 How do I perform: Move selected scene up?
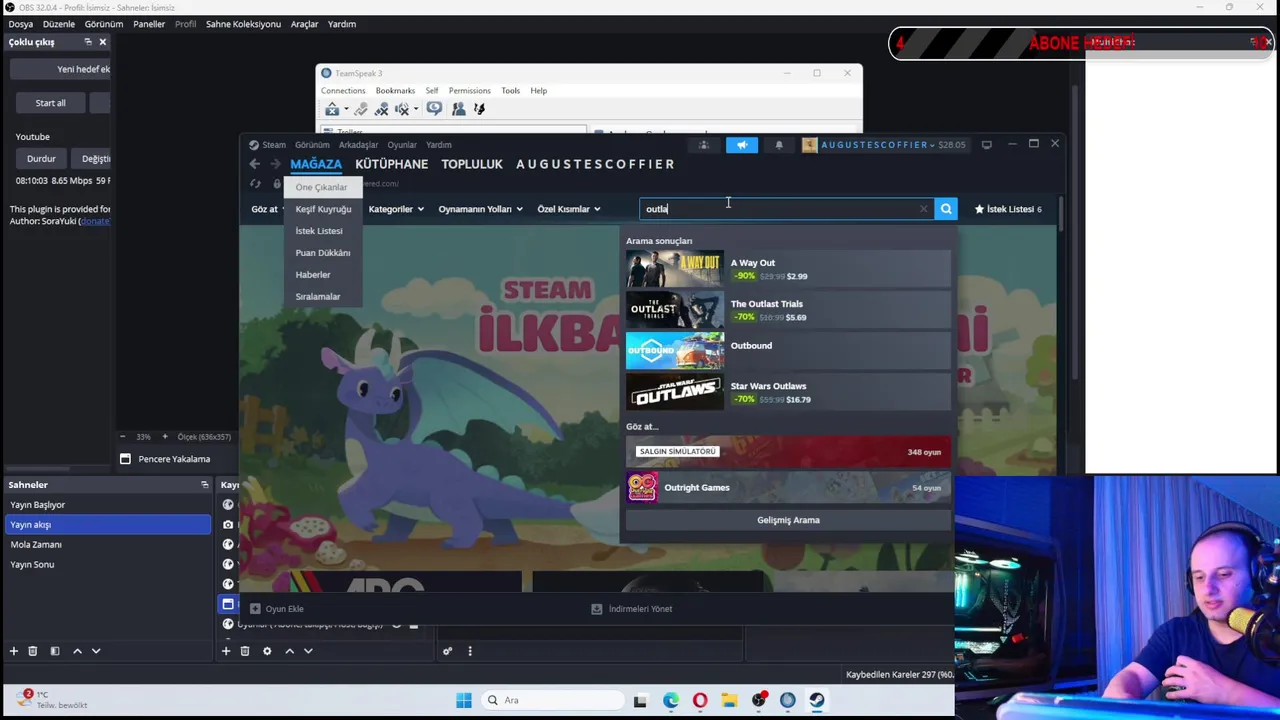point(77,651)
